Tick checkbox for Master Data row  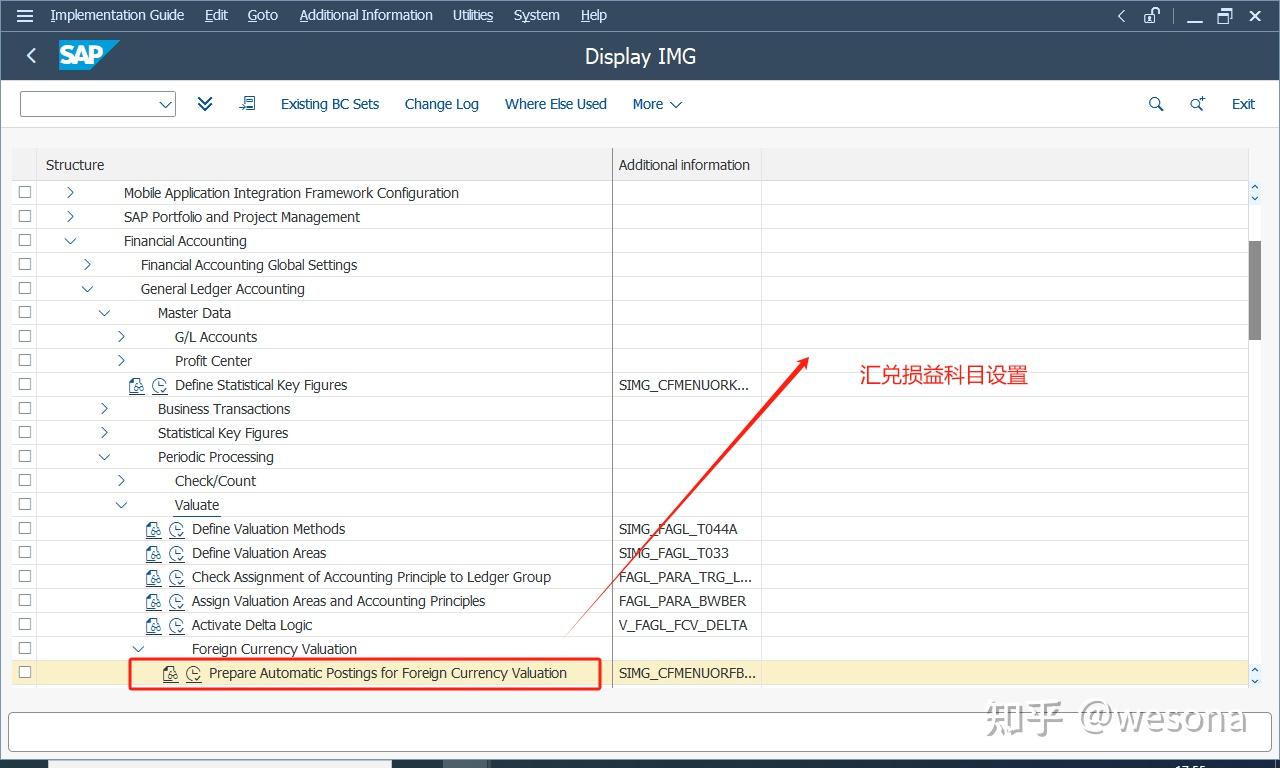[25, 312]
